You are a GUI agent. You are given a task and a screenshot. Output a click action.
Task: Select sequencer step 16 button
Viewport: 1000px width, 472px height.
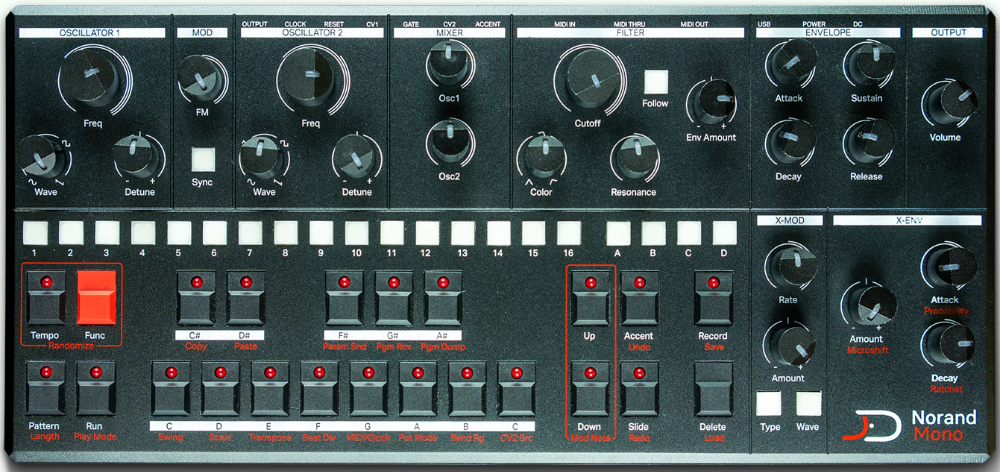pyautogui.click(x=569, y=233)
